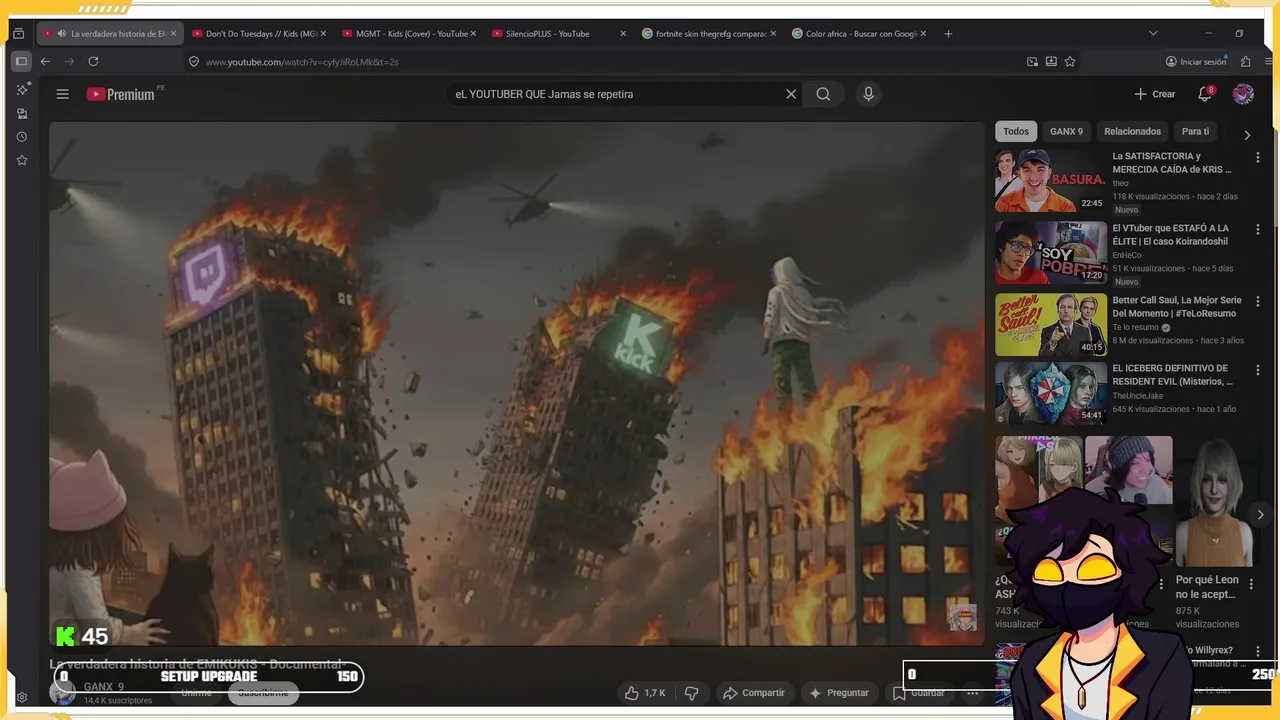Open the downloads icon in address bar
Viewport: 1280px width, 720px height.
point(1051,61)
